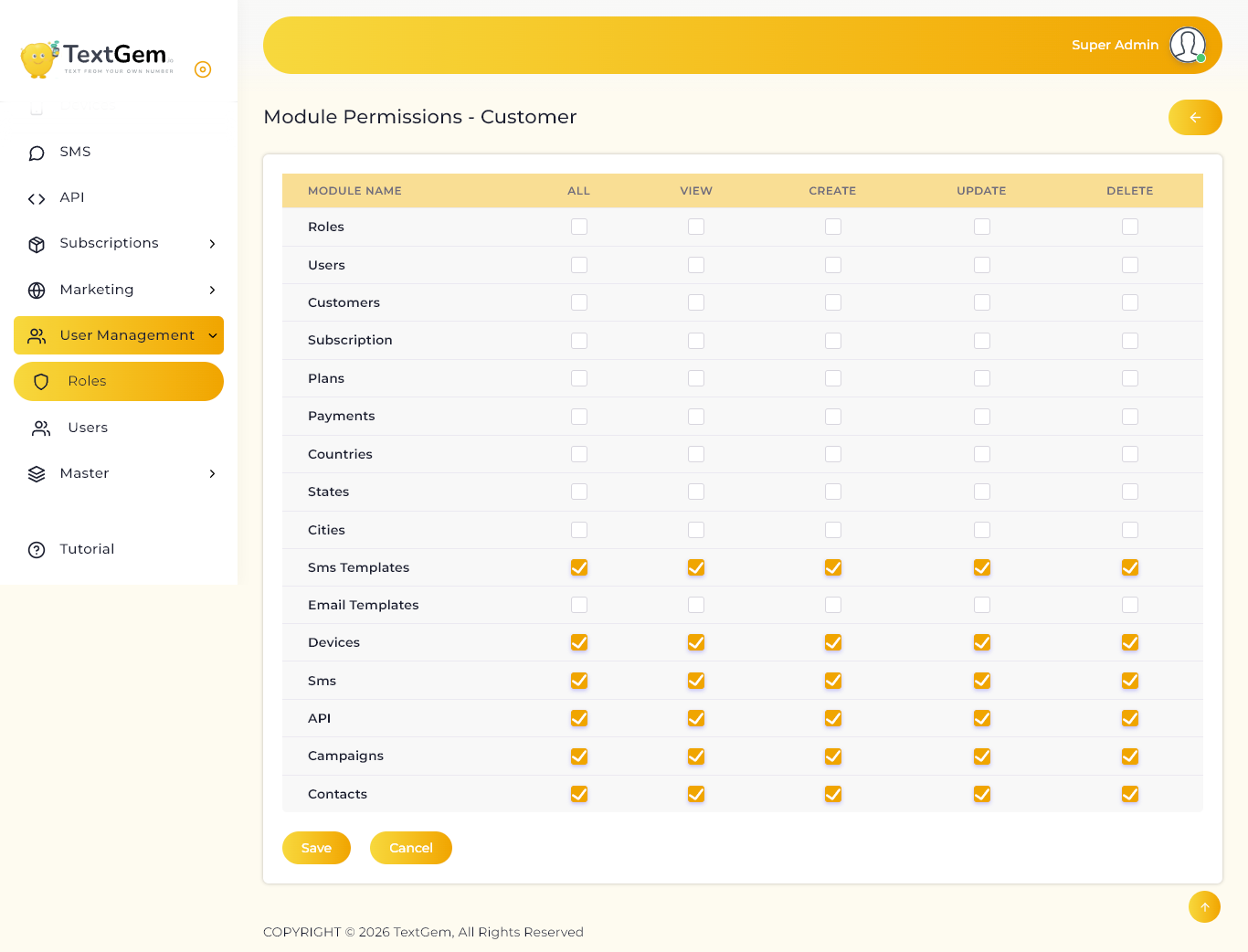Screen dimensions: 1248x952
Task: Expand the Master submenu chevron
Action: (x=212, y=474)
